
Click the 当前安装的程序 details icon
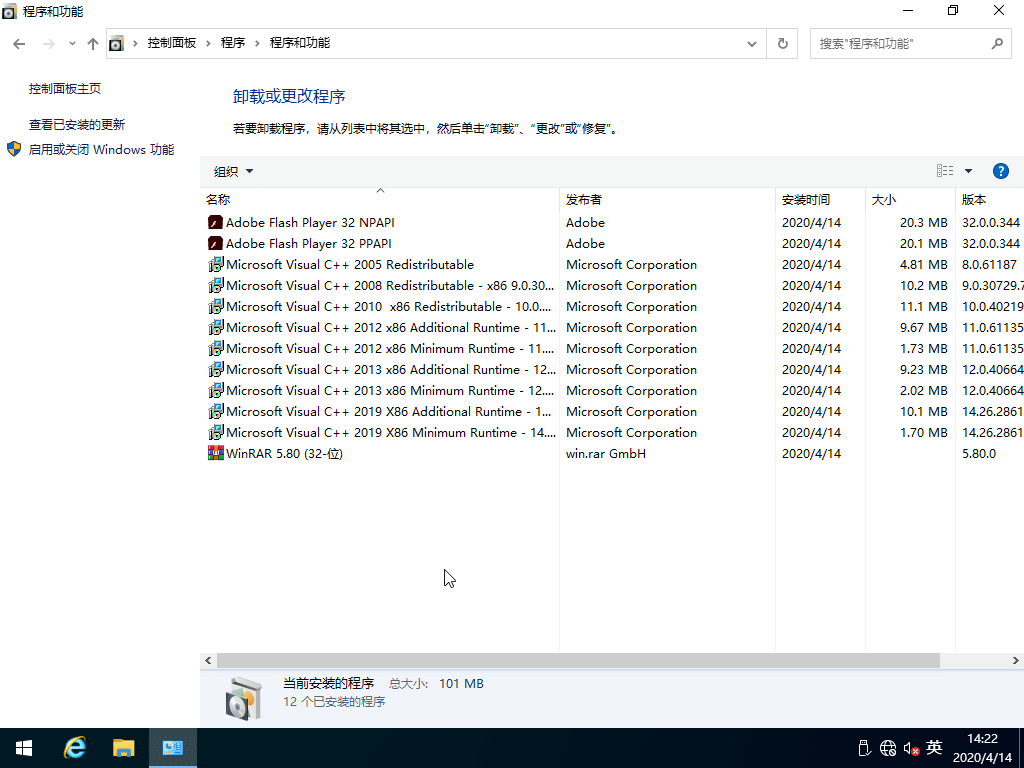coord(244,698)
